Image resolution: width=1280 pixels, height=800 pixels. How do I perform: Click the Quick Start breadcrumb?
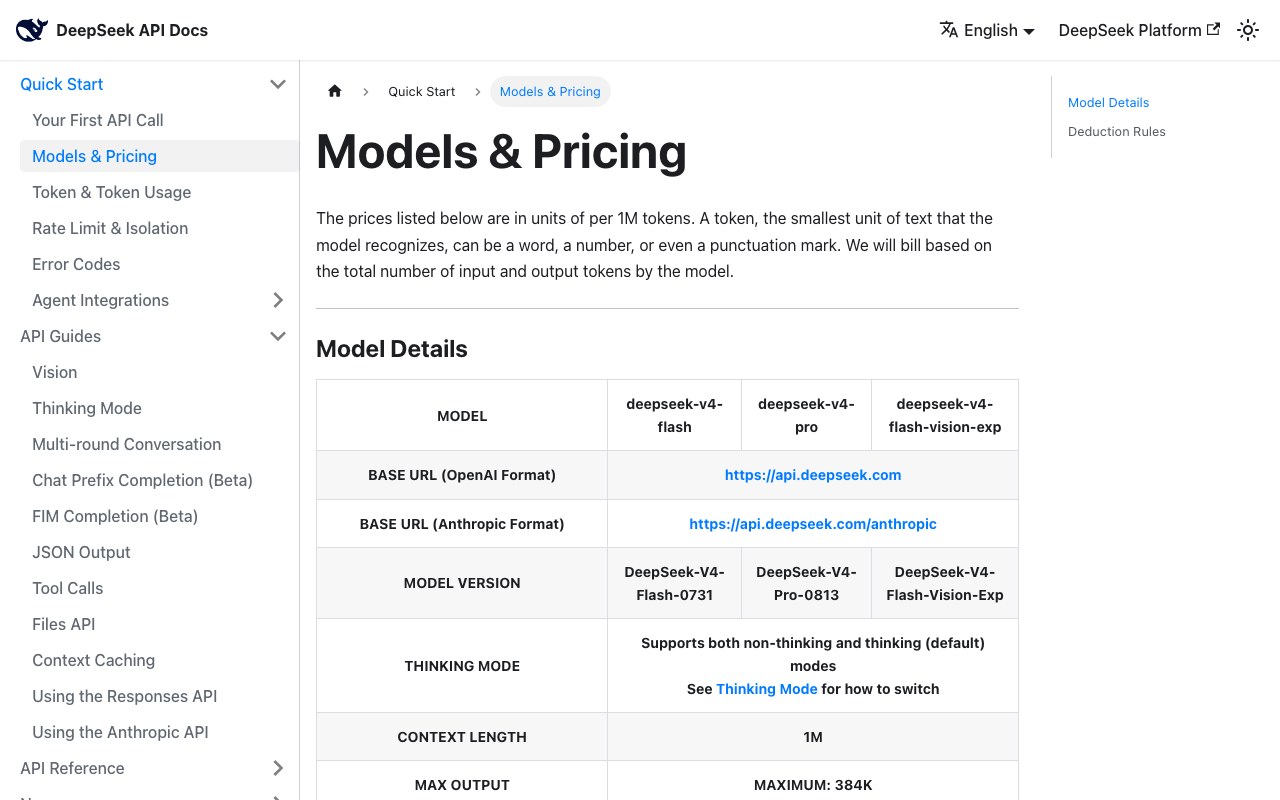422,91
